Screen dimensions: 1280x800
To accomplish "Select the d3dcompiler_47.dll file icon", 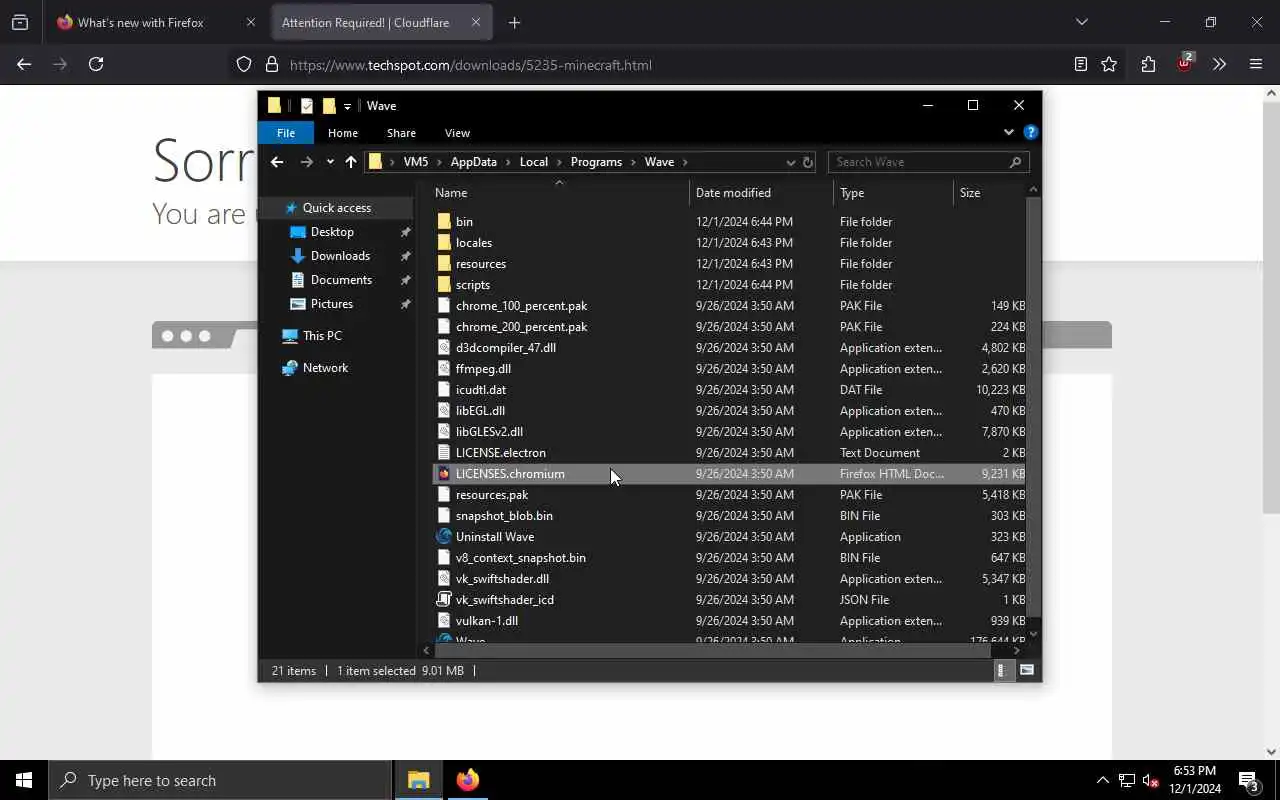I will (444, 347).
